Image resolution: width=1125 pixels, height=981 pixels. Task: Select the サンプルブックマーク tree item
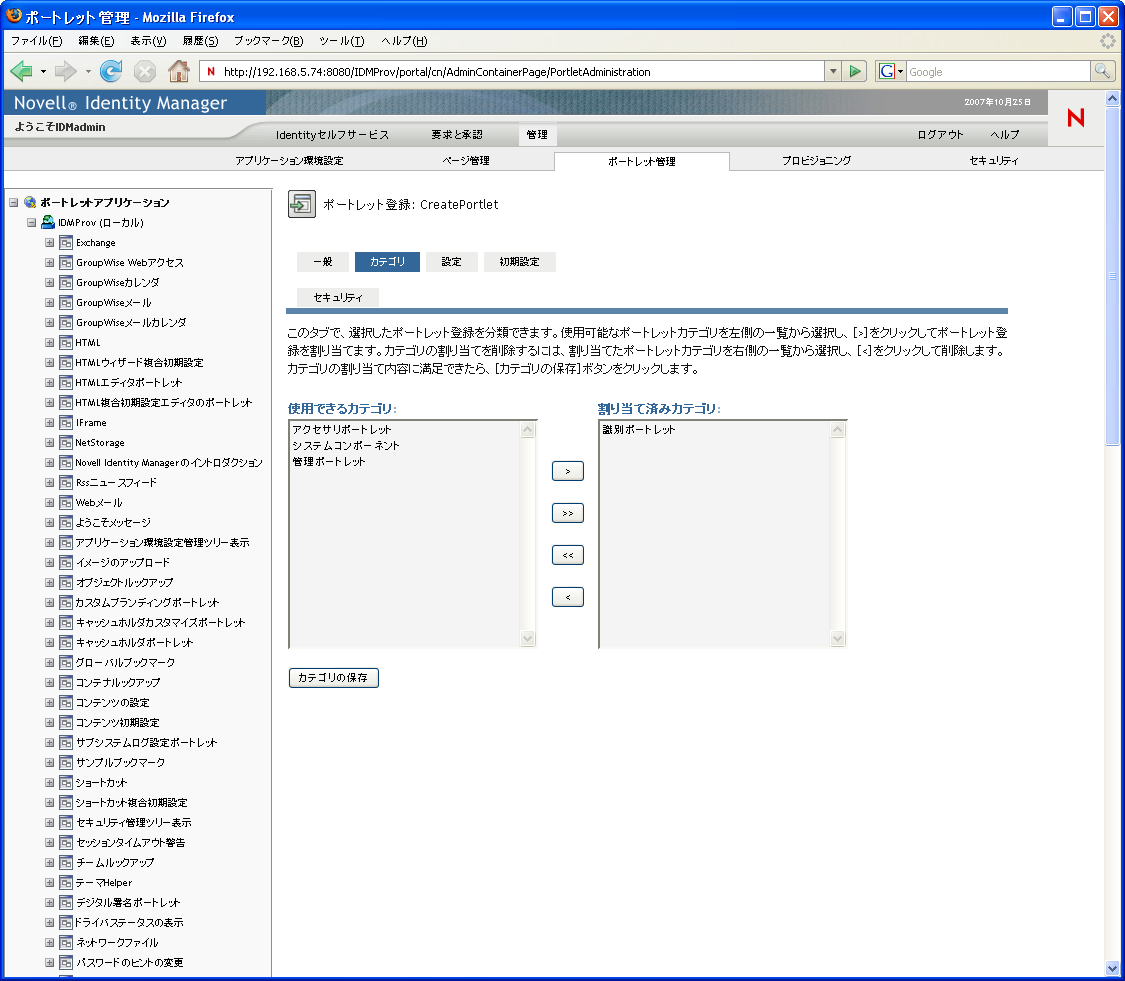click(x=121, y=762)
